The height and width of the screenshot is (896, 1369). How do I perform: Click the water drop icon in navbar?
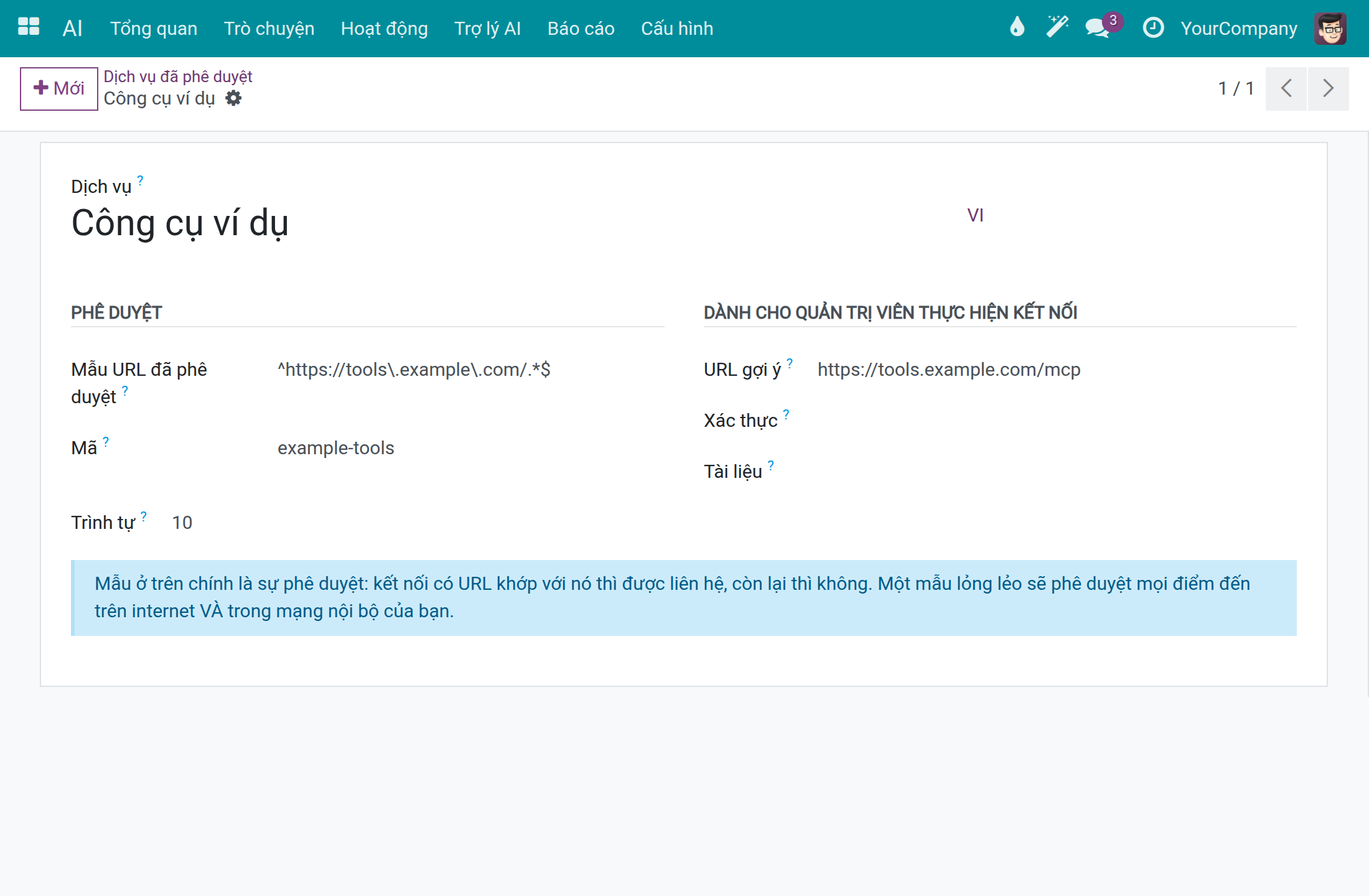1017,27
